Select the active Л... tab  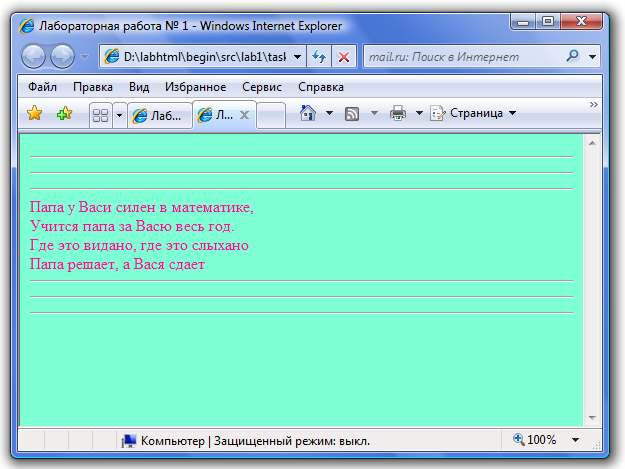[x=223, y=115]
